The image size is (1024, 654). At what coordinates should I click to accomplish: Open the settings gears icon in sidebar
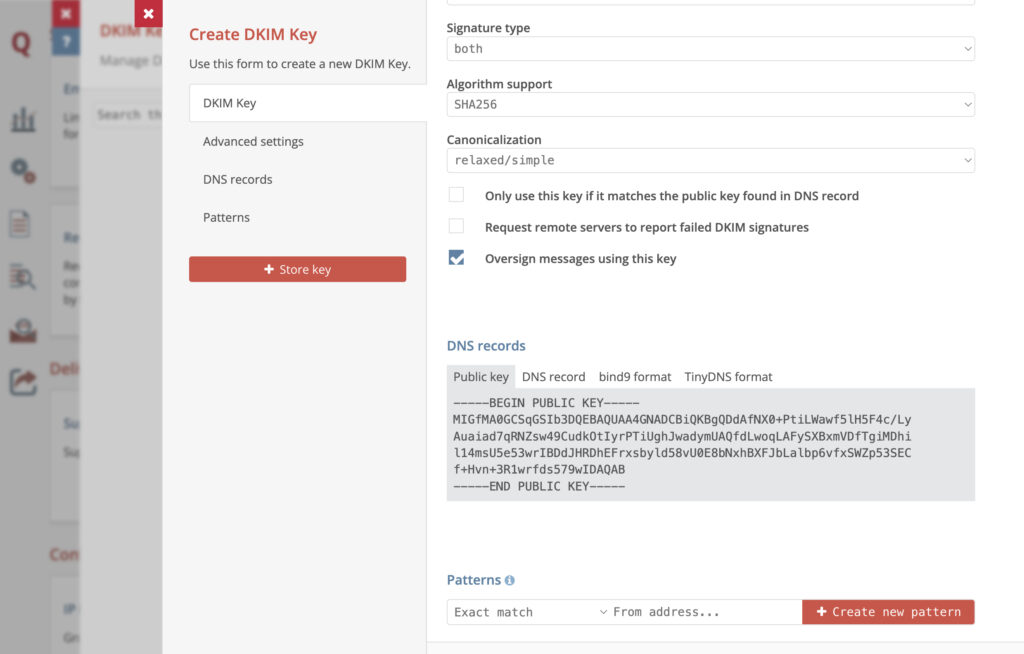(22, 170)
